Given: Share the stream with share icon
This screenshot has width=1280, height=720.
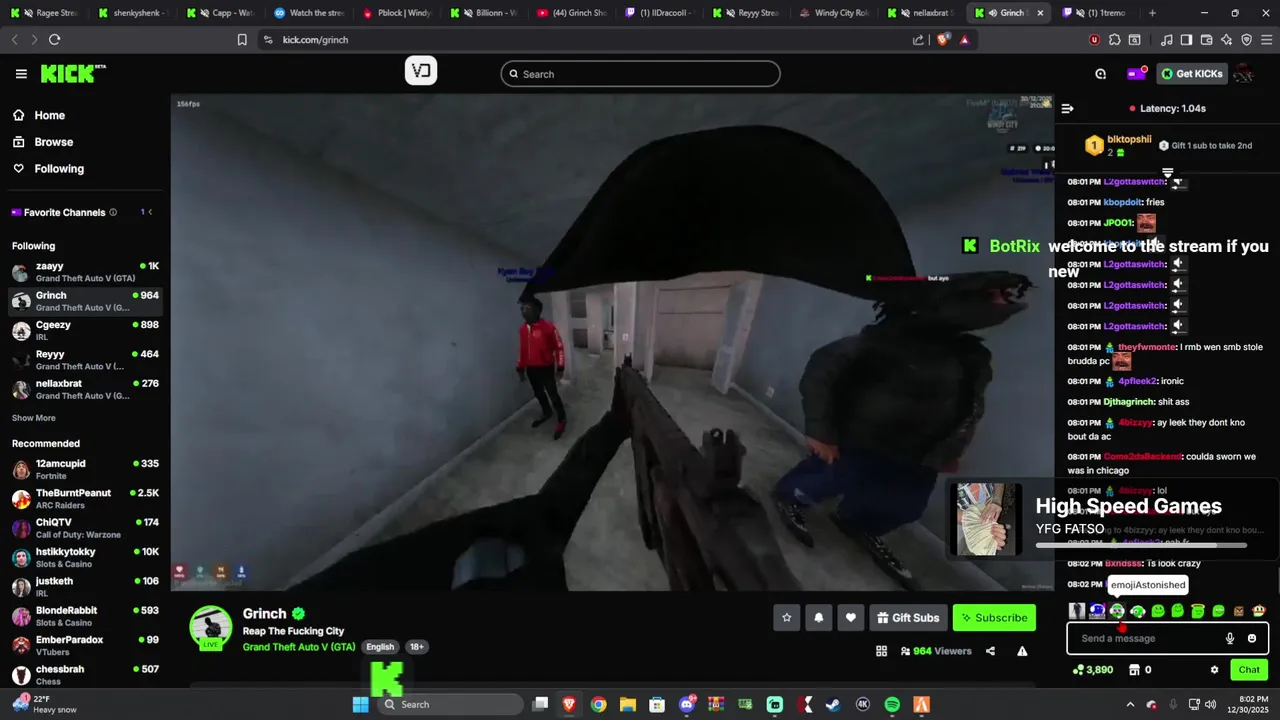Looking at the screenshot, I should click(x=990, y=651).
